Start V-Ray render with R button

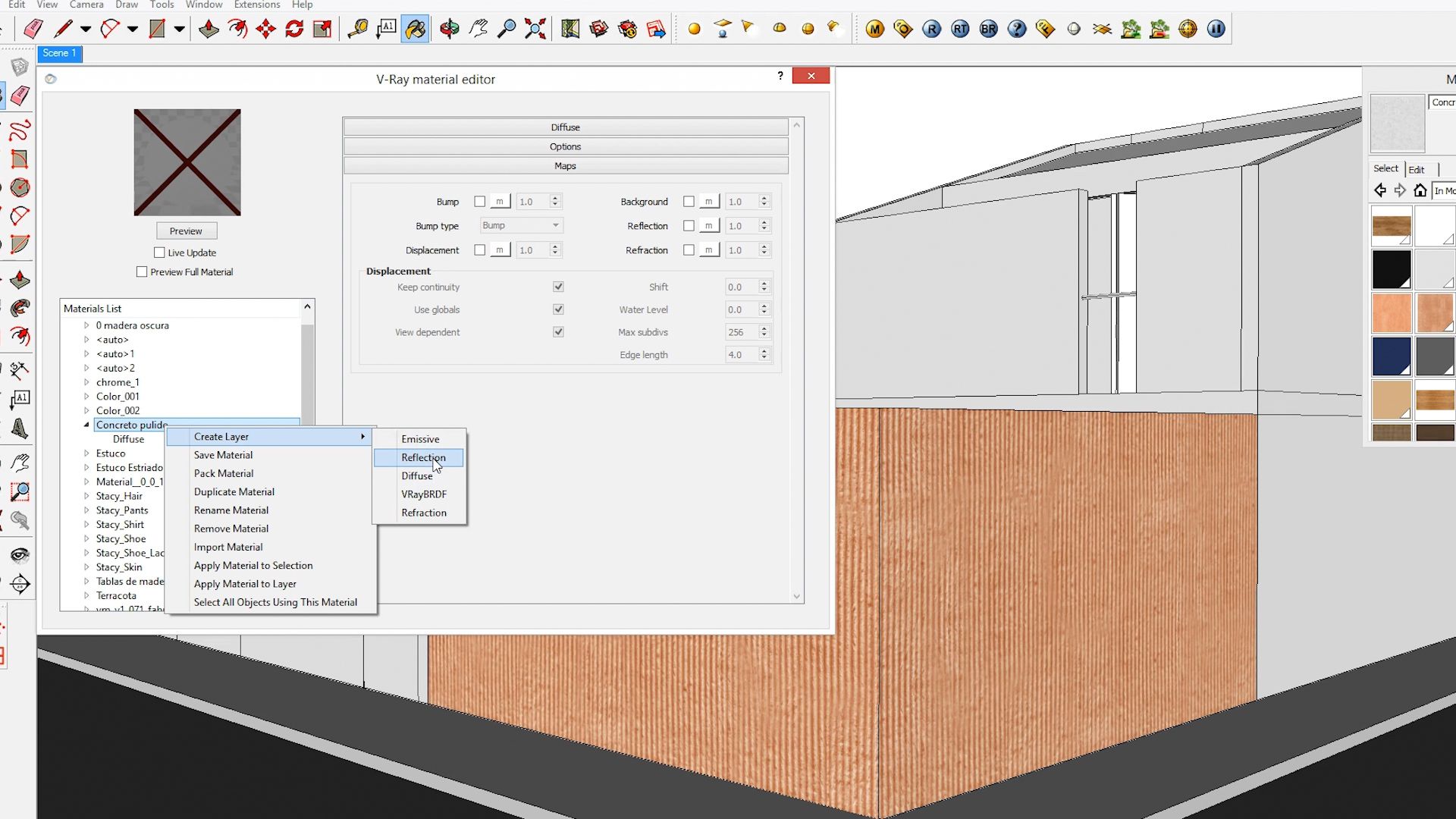click(932, 29)
